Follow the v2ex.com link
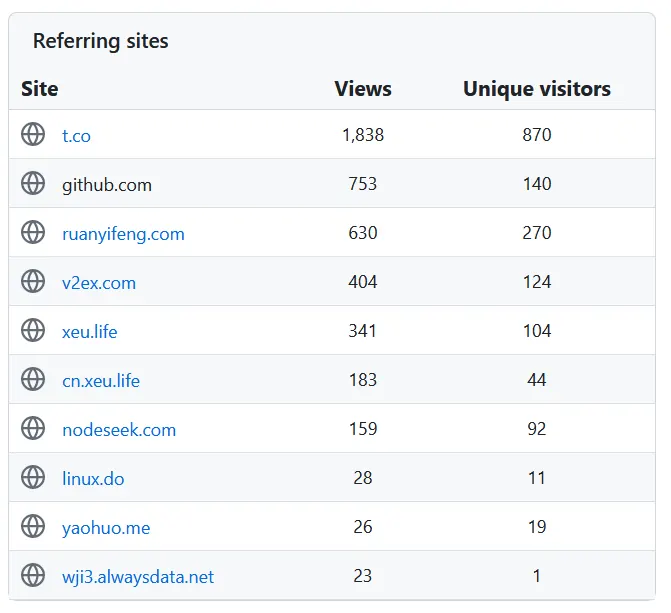Image resolution: width=671 pixels, height=613 pixels. click(x=99, y=283)
